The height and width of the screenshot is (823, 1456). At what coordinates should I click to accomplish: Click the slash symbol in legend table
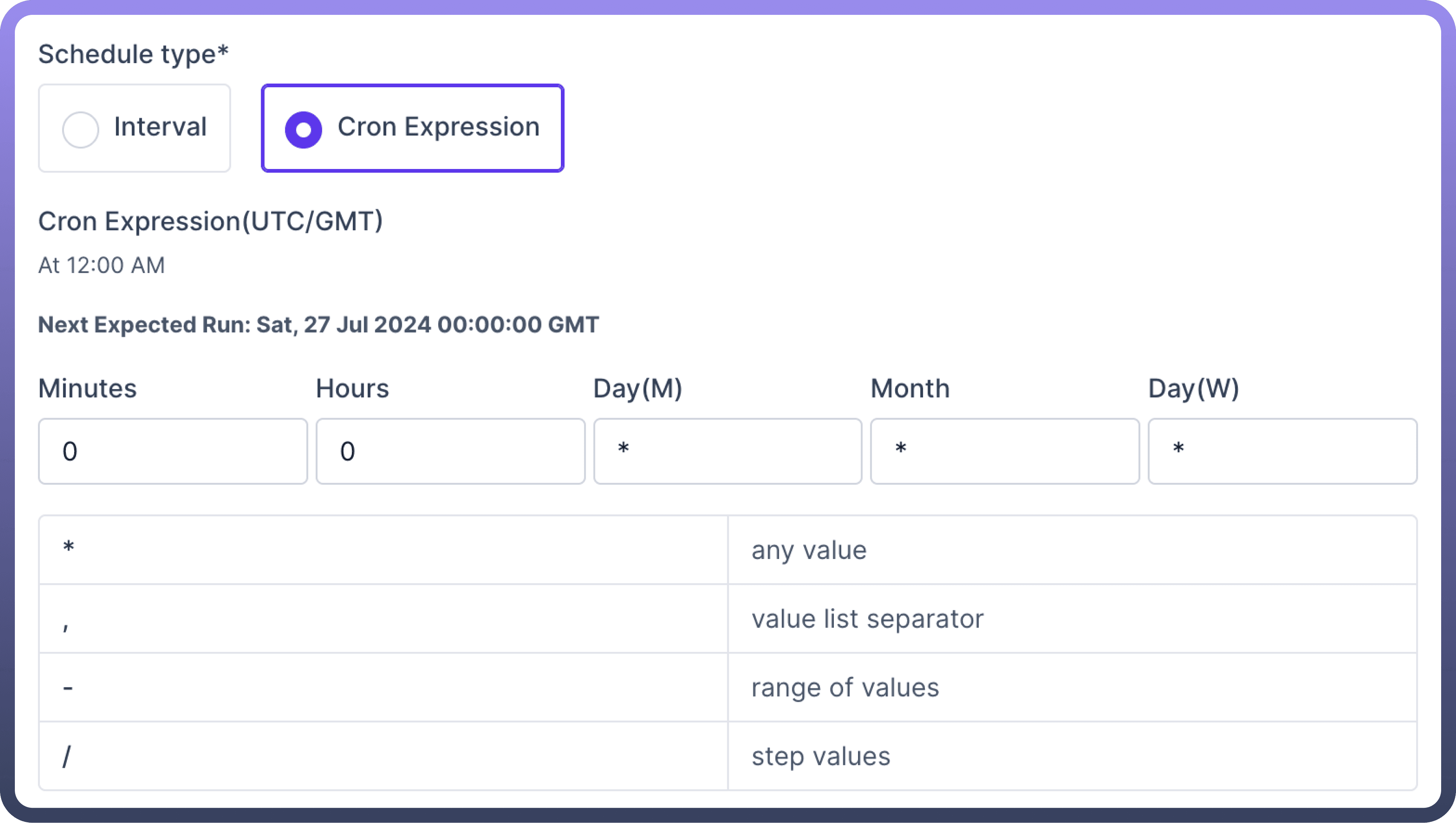(x=67, y=756)
